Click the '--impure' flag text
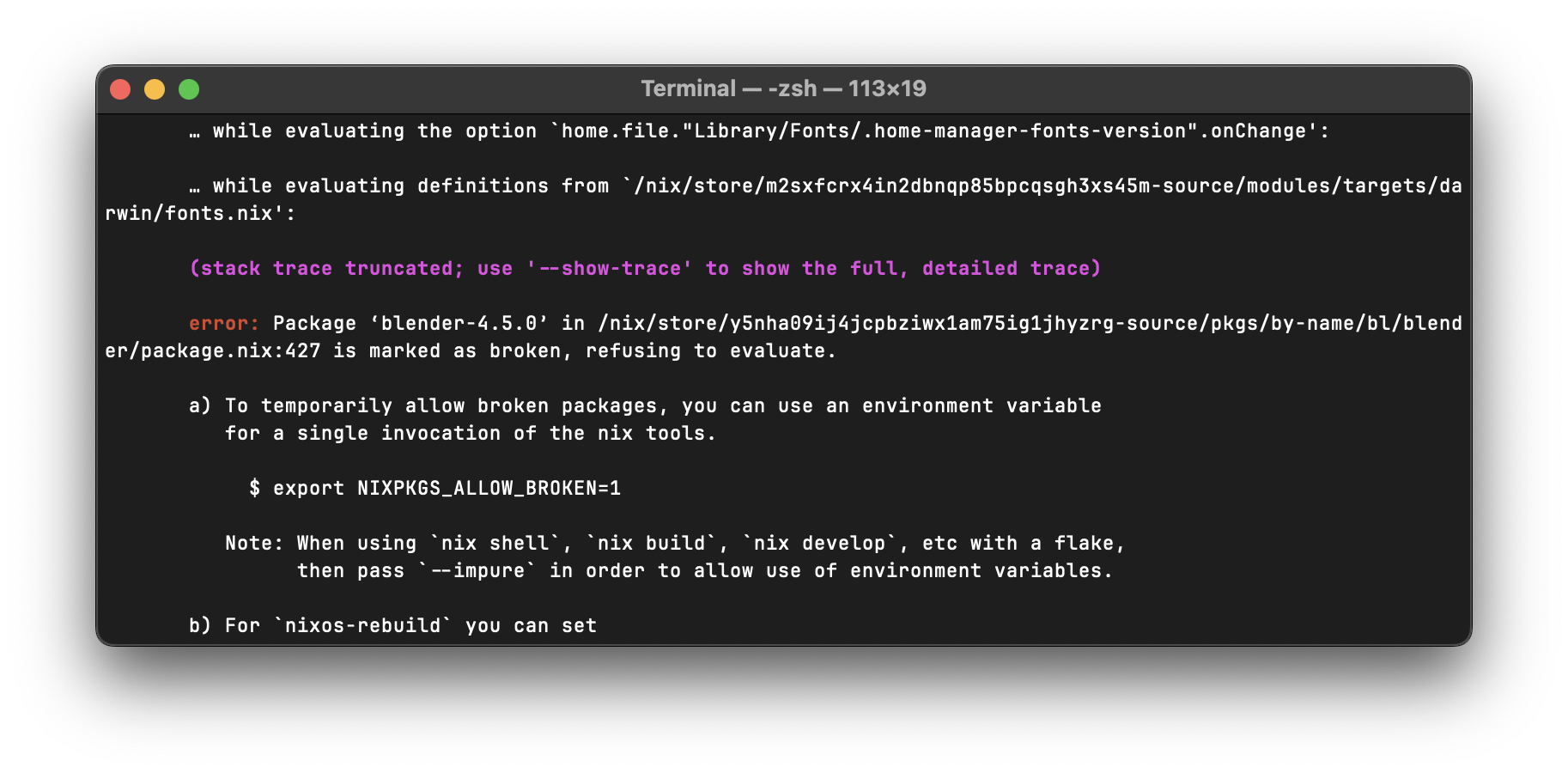 pos(477,571)
